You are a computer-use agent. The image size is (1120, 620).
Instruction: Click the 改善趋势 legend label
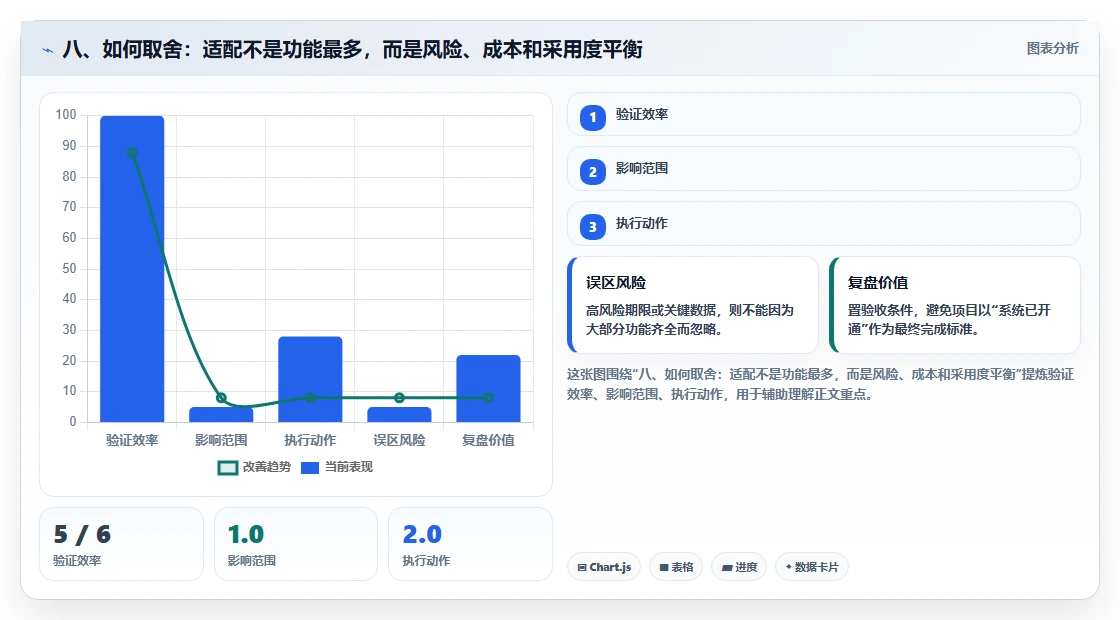coord(267,467)
